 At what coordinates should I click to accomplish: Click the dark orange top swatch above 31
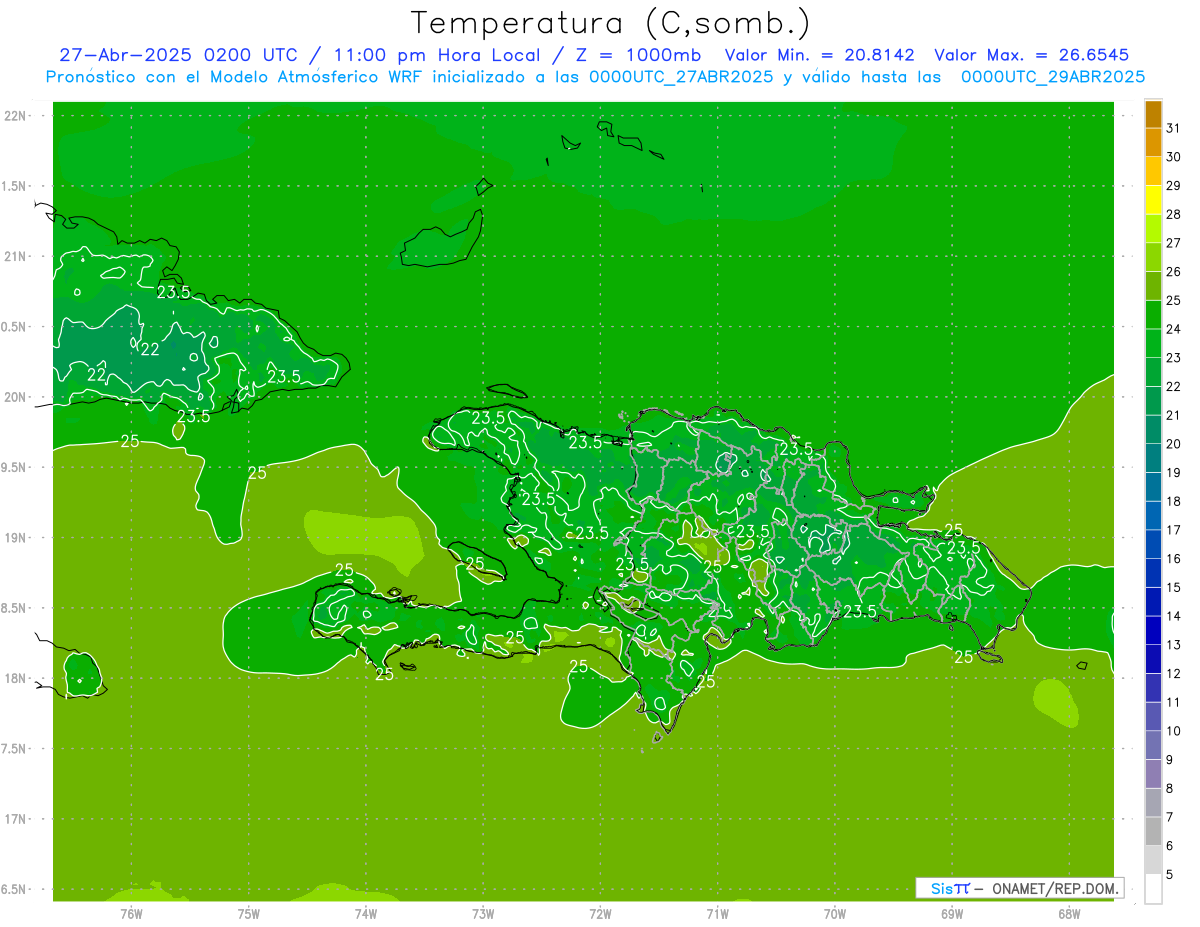(1153, 115)
